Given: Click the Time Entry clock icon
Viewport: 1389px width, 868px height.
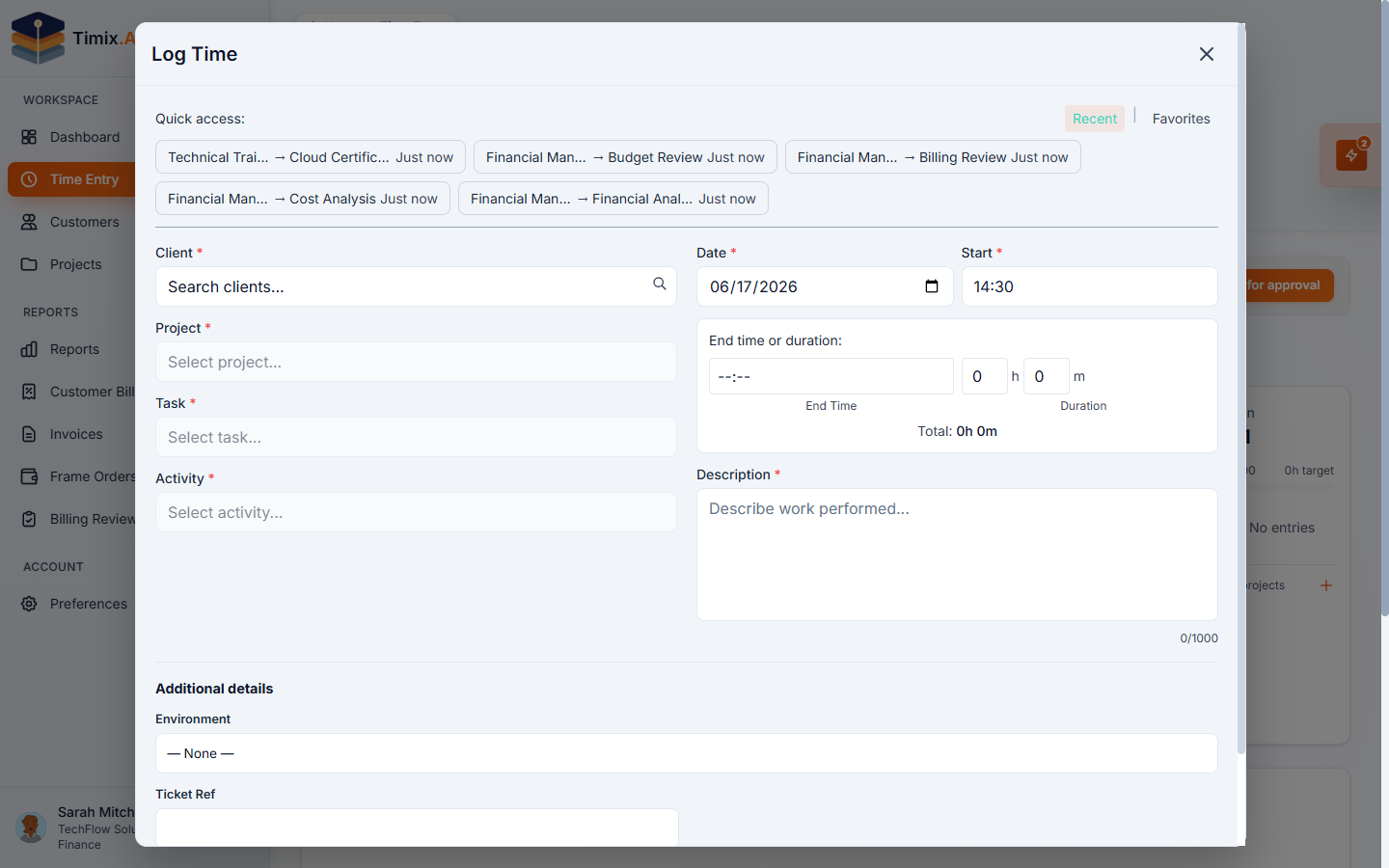Looking at the screenshot, I should pos(29,179).
